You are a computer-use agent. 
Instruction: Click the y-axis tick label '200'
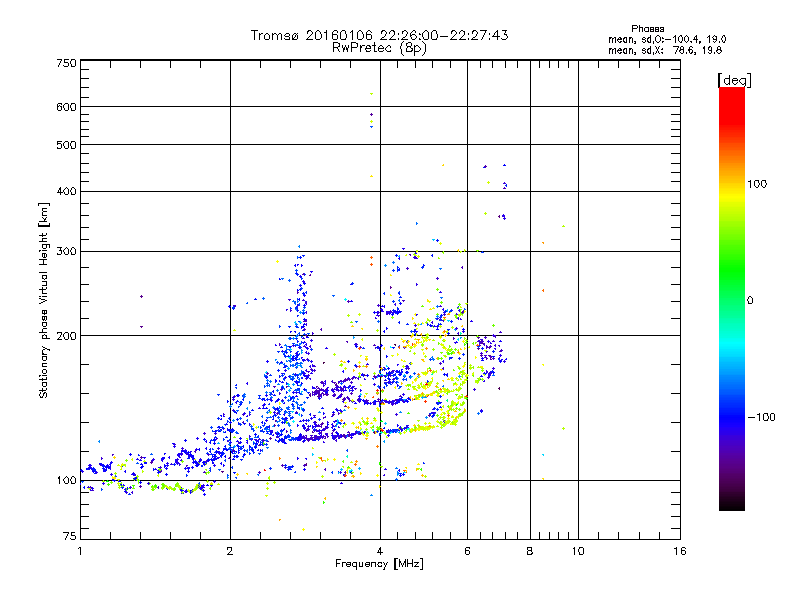point(66,336)
